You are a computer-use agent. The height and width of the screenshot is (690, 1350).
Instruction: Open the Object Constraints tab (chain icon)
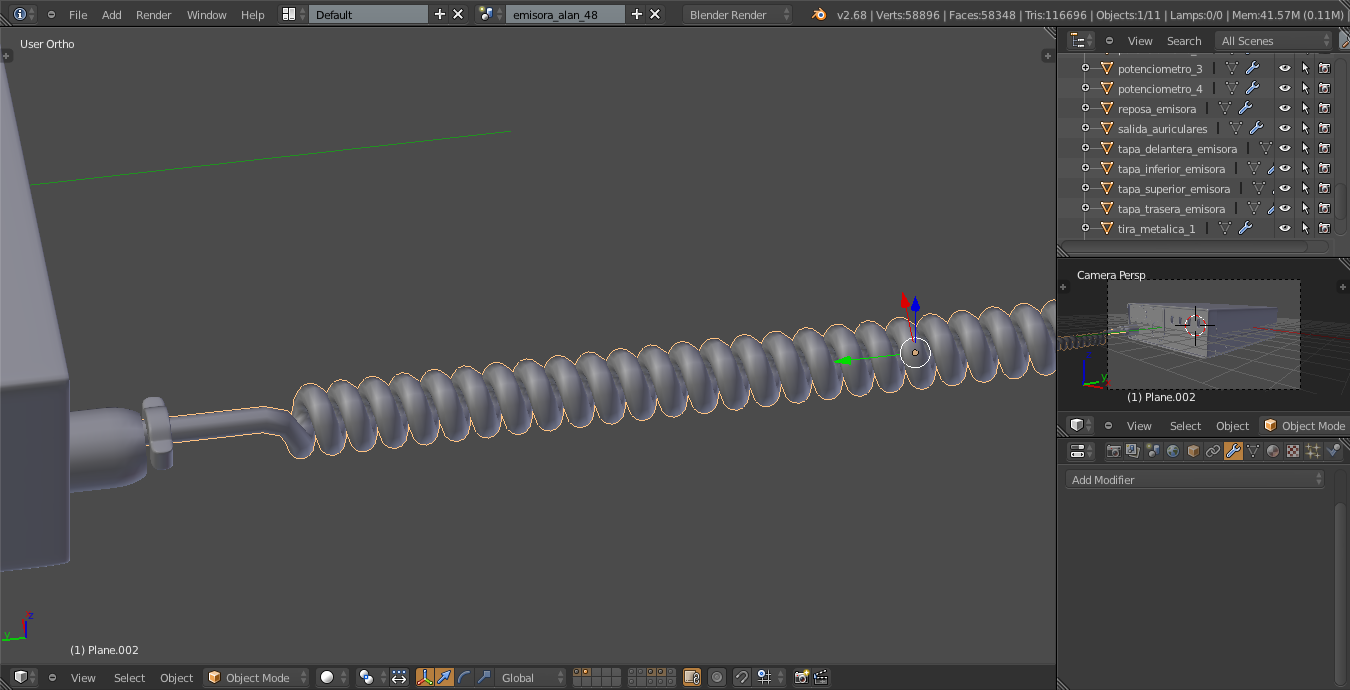(1213, 451)
